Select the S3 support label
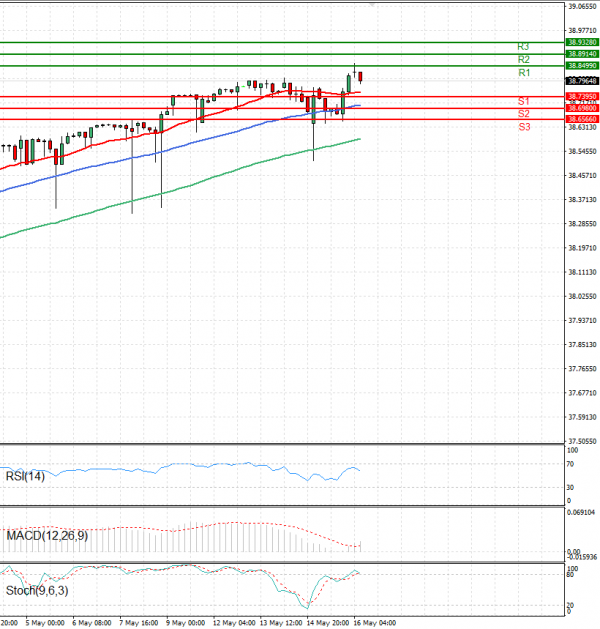 524,127
